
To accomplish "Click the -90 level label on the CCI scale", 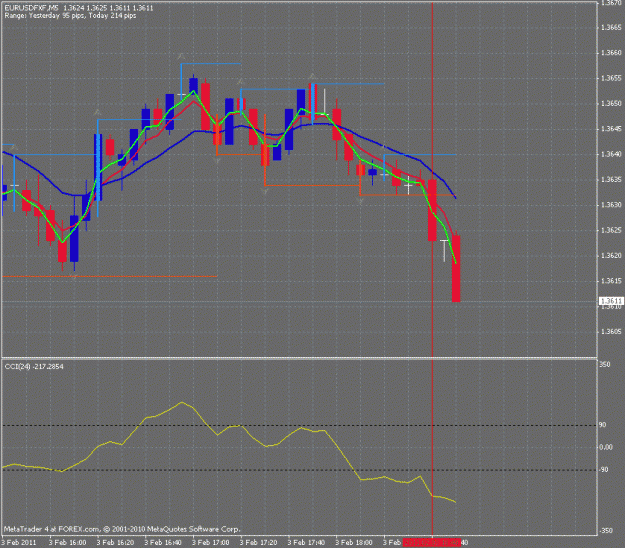I will [604, 470].
